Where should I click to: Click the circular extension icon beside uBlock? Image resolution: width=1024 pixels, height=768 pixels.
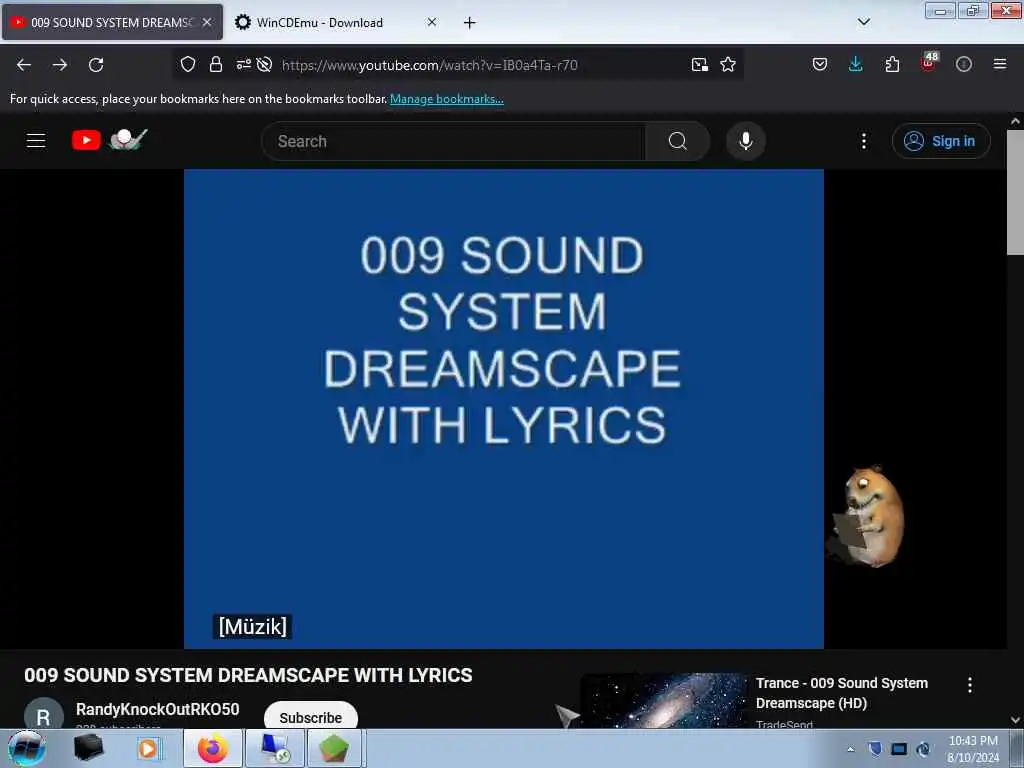964,64
